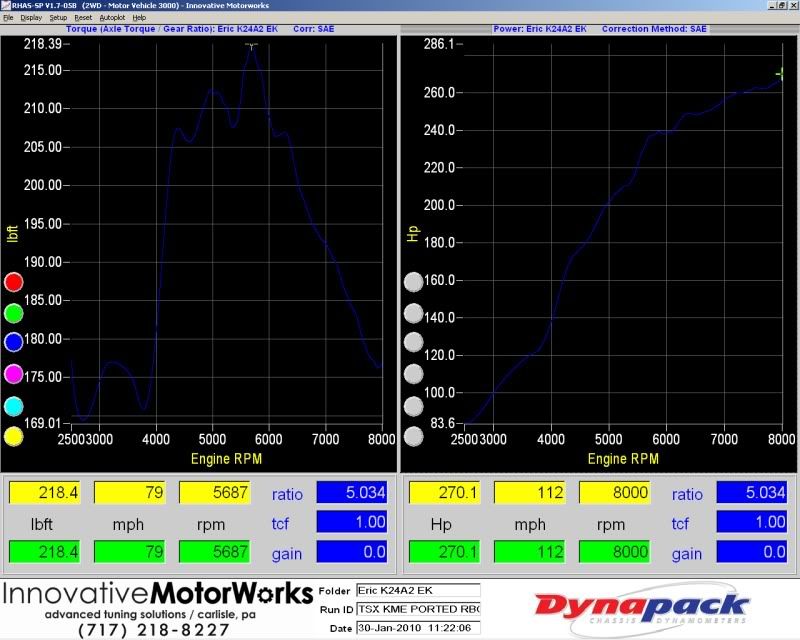Viewport: 800px width, 640px height.
Task: Click the Date field '30-Jan-2010 11:22:06'
Action: 418,628
